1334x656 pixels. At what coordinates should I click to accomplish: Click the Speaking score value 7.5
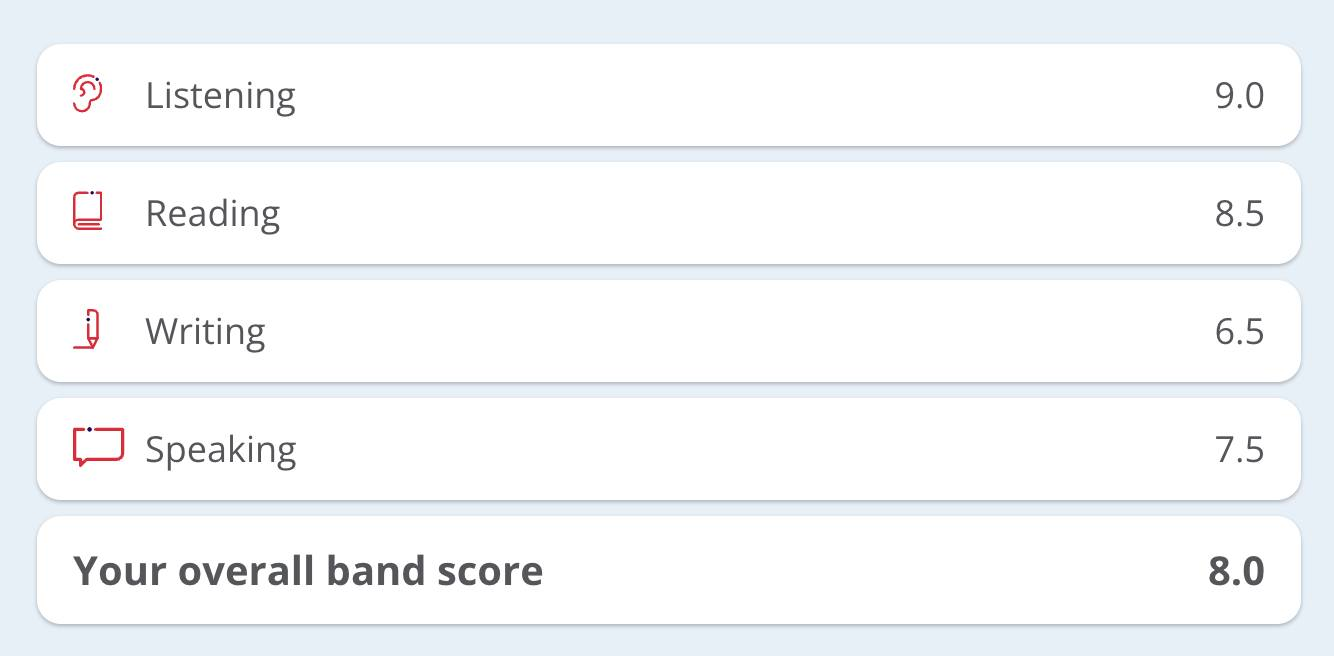[1239, 450]
